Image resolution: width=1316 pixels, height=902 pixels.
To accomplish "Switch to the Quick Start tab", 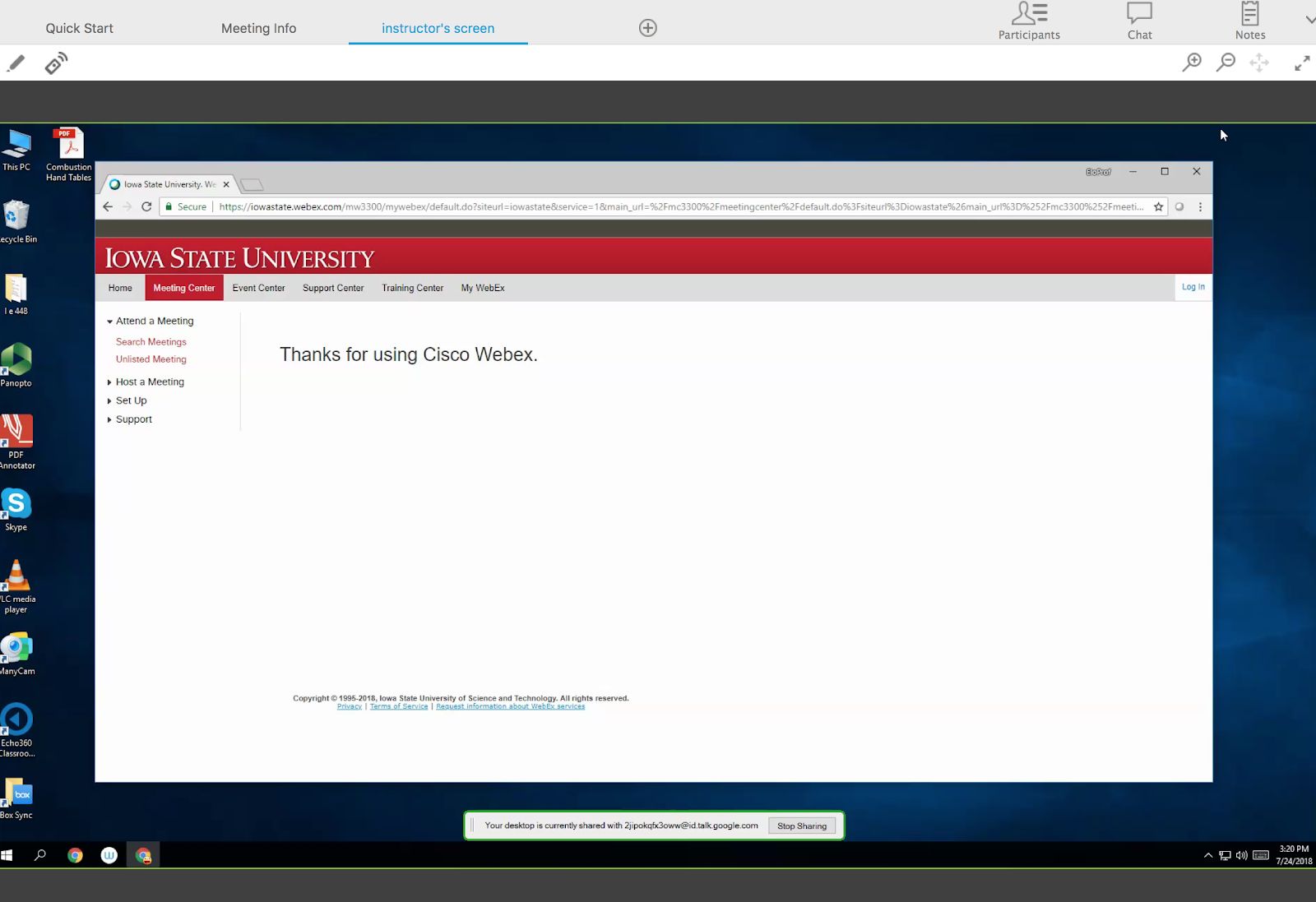I will click(x=80, y=28).
